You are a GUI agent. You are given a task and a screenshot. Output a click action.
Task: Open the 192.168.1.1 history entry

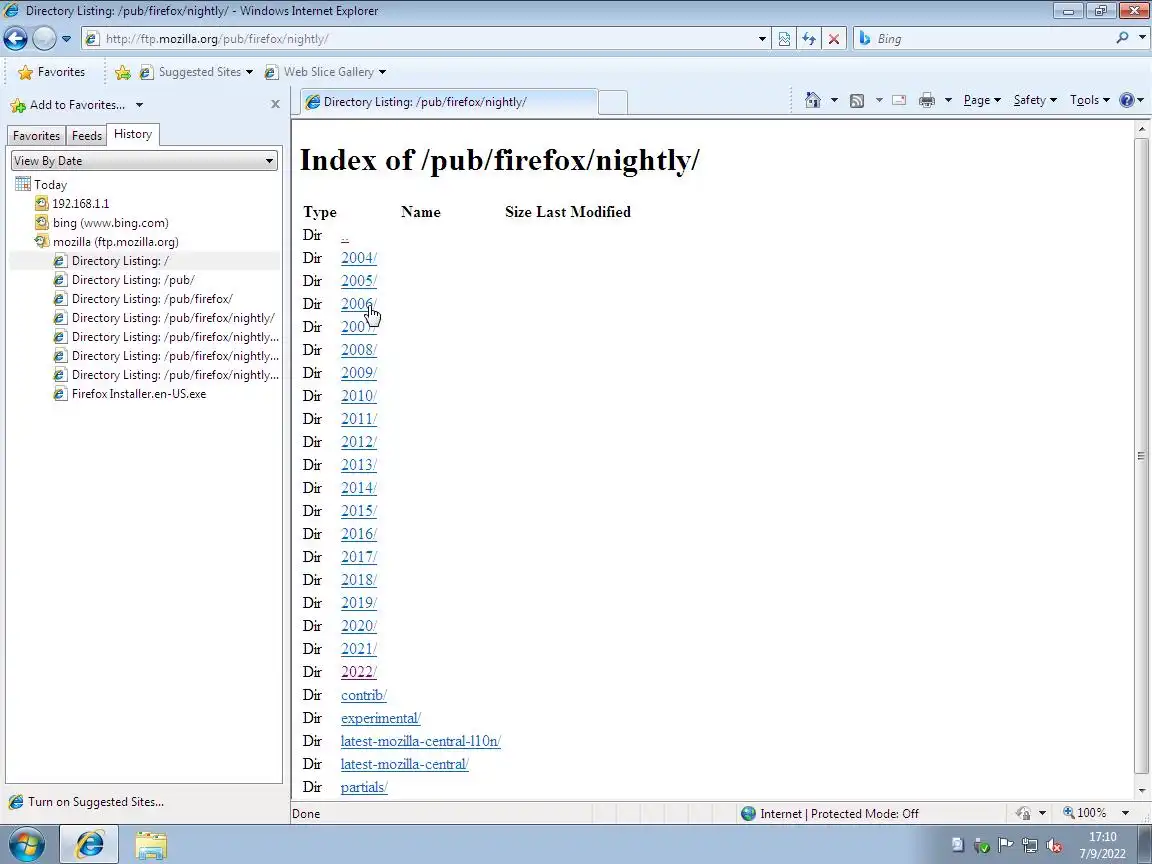72,204
